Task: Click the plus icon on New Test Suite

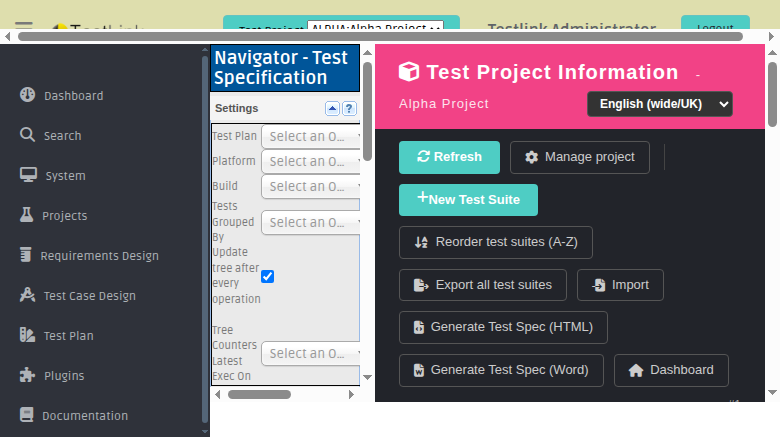Action: [422, 197]
